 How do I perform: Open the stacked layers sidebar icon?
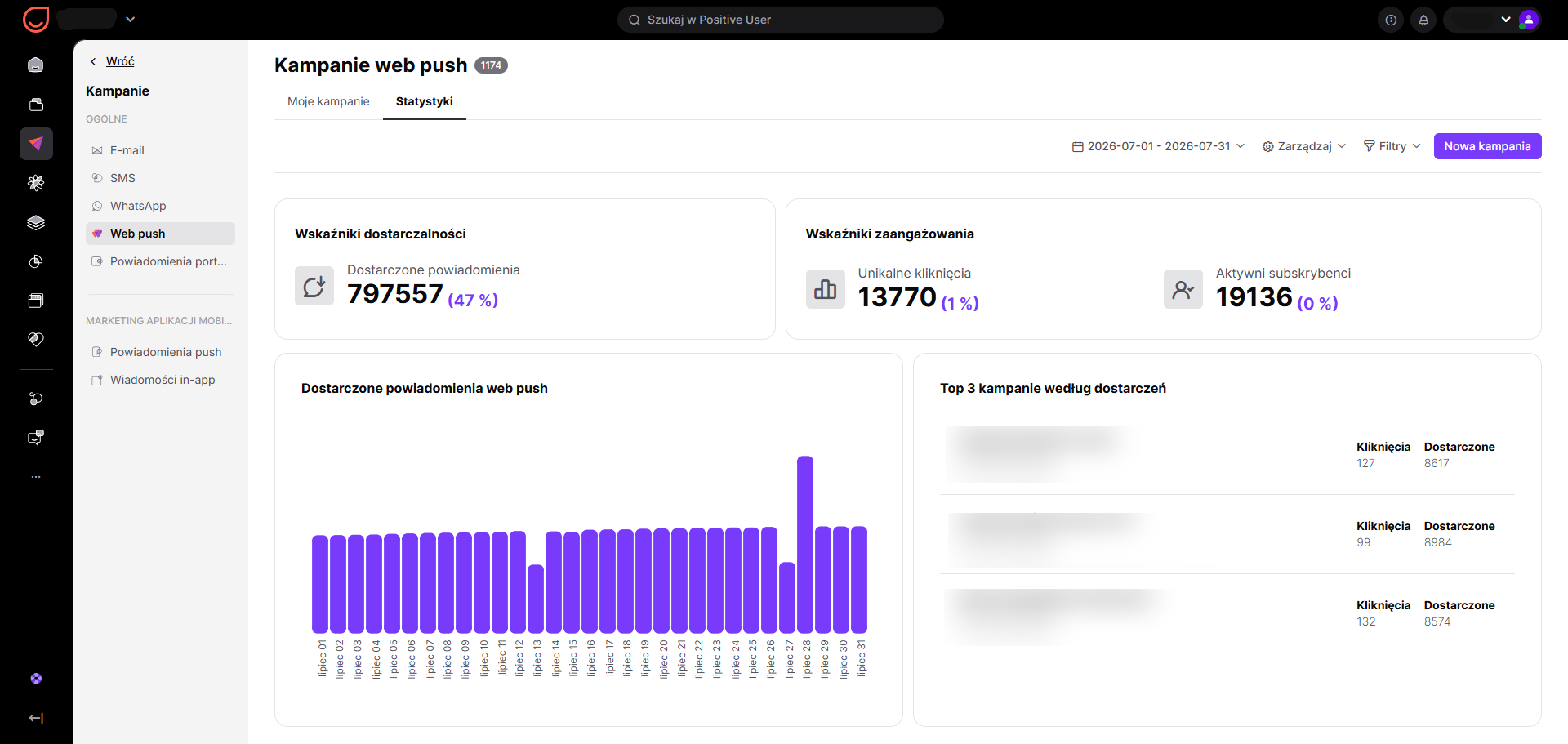click(x=36, y=222)
